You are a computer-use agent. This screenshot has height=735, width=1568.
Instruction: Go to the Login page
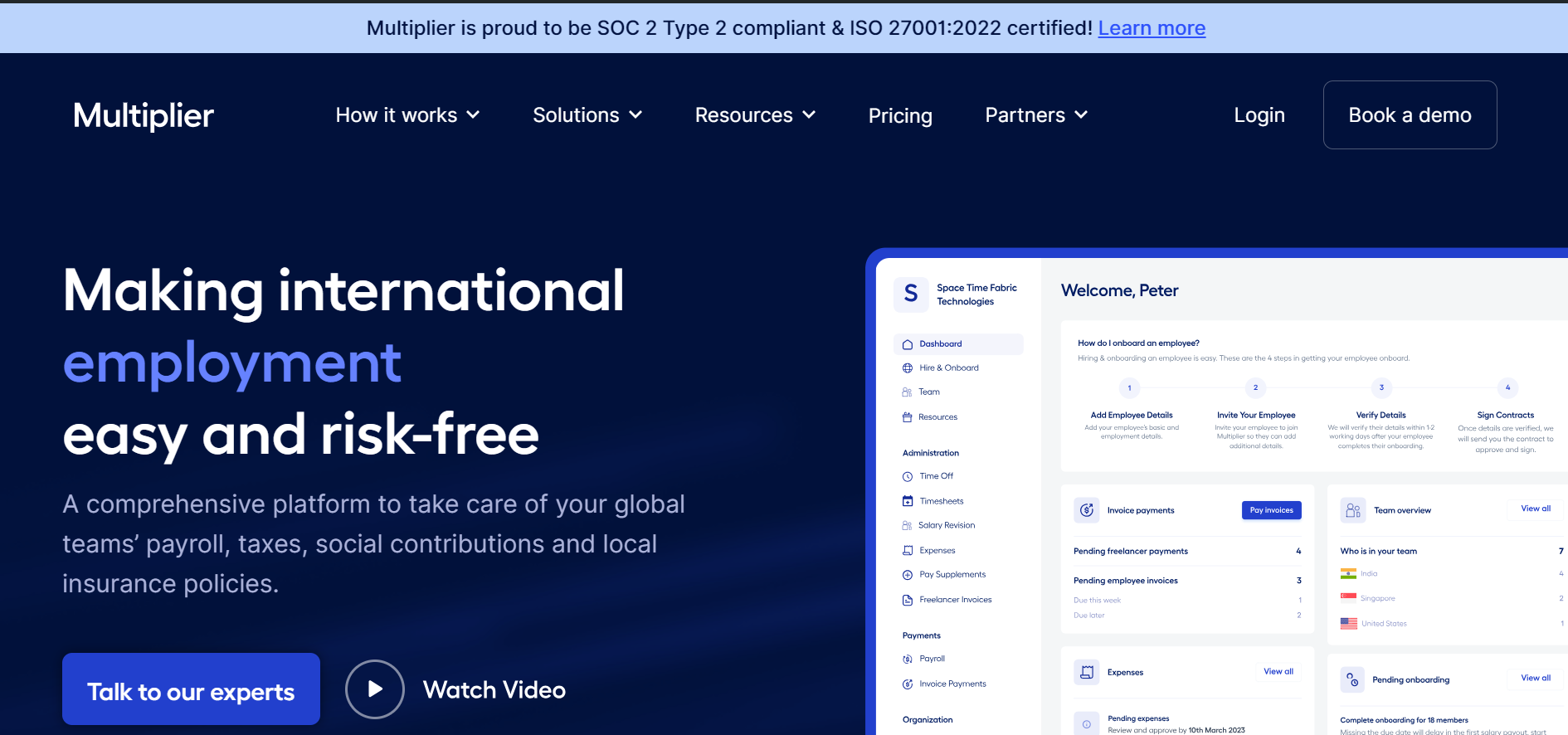pyautogui.click(x=1259, y=115)
